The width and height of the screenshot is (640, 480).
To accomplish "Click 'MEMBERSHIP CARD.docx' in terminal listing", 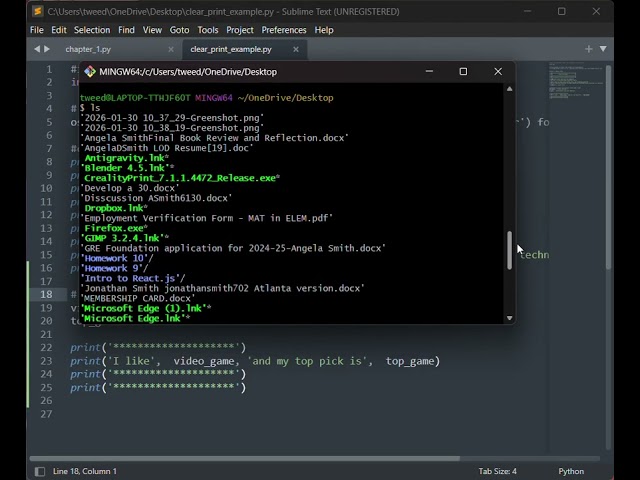I will (138, 298).
